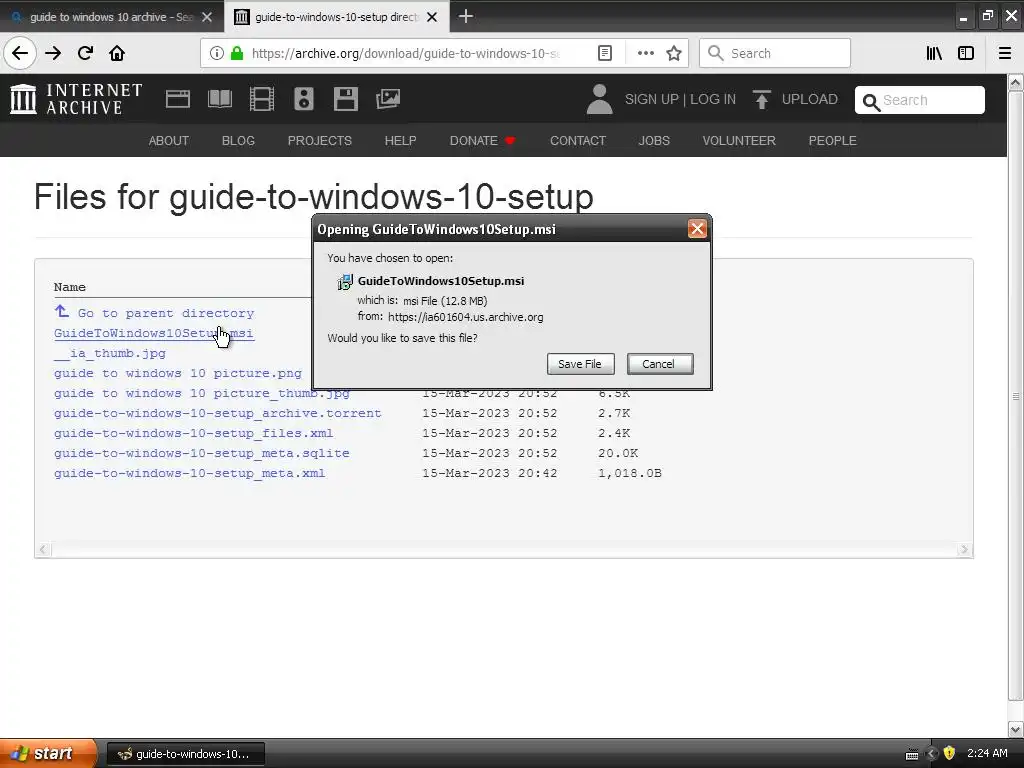Open guide-to-windows-10-setup_meta.xml link
This screenshot has width=1024, height=768.
189,473
